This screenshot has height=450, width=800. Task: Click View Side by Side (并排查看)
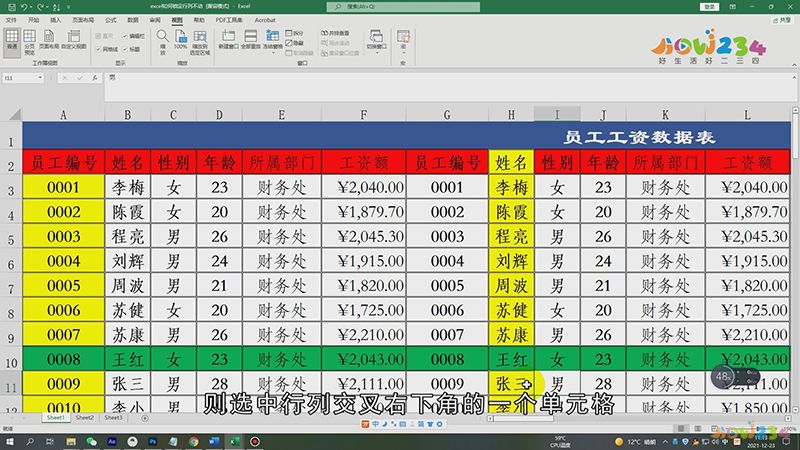pyautogui.click(x=335, y=33)
